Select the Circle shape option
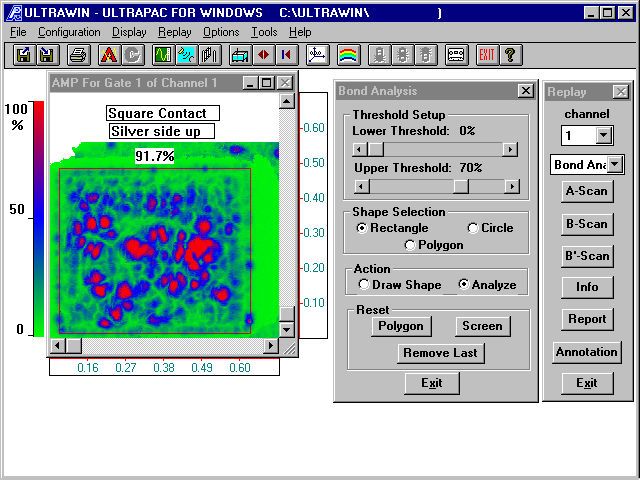640x480 pixels. pos(473,228)
